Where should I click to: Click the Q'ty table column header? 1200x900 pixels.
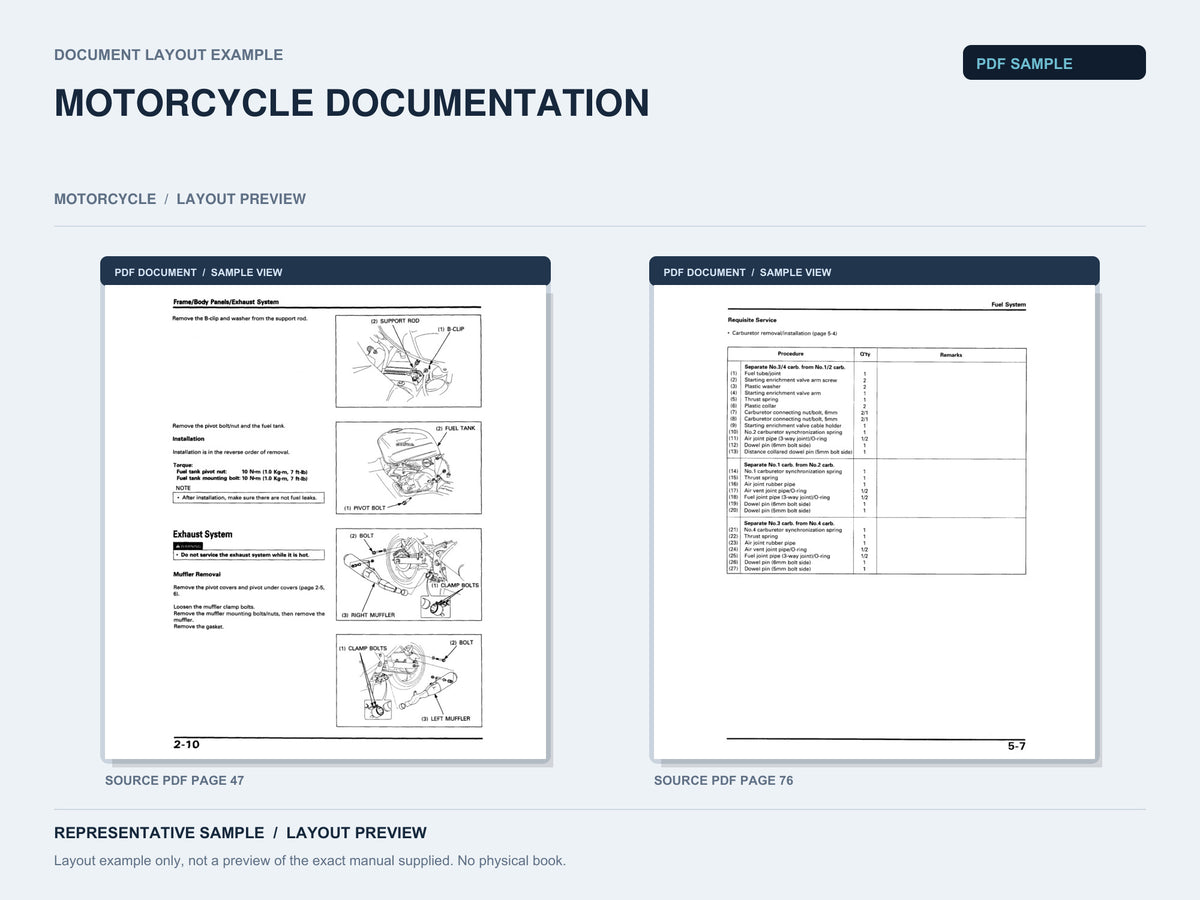(x=865, y=354)
